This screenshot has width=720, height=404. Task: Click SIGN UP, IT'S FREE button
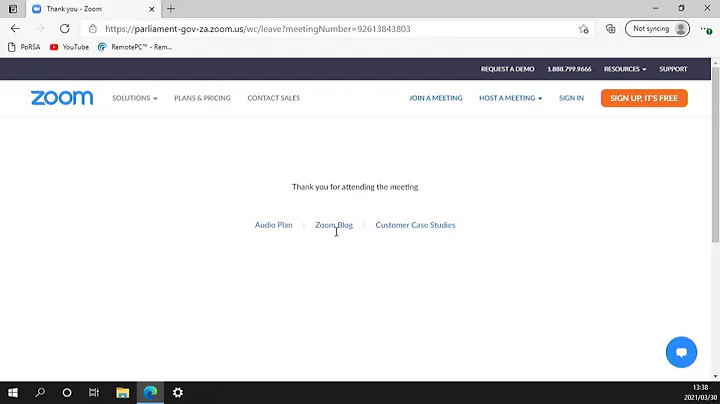click(644, 98)
